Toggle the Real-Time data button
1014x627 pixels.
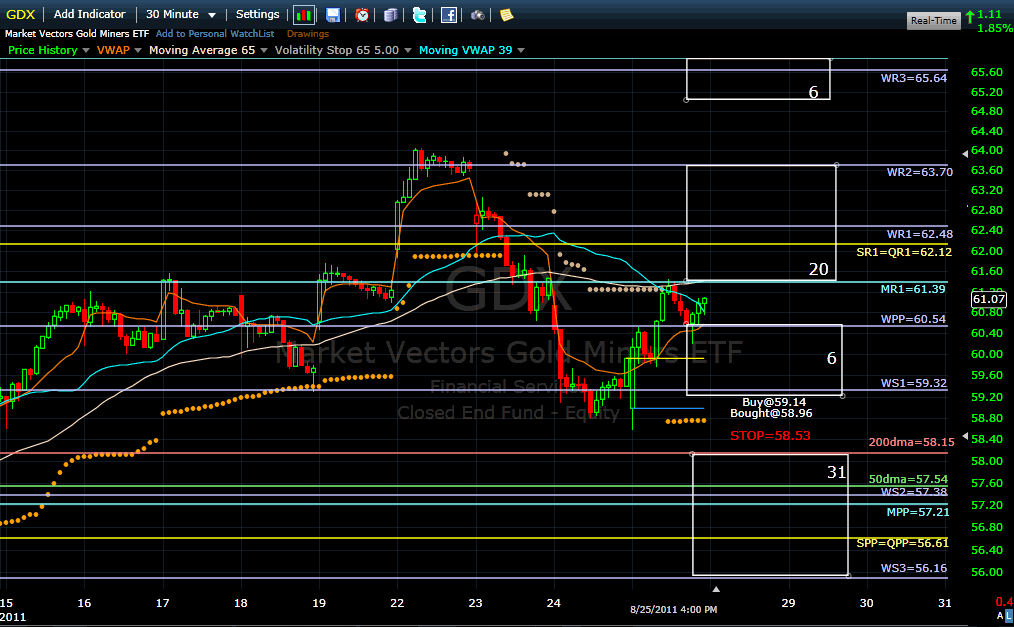[x=933, y=21]
